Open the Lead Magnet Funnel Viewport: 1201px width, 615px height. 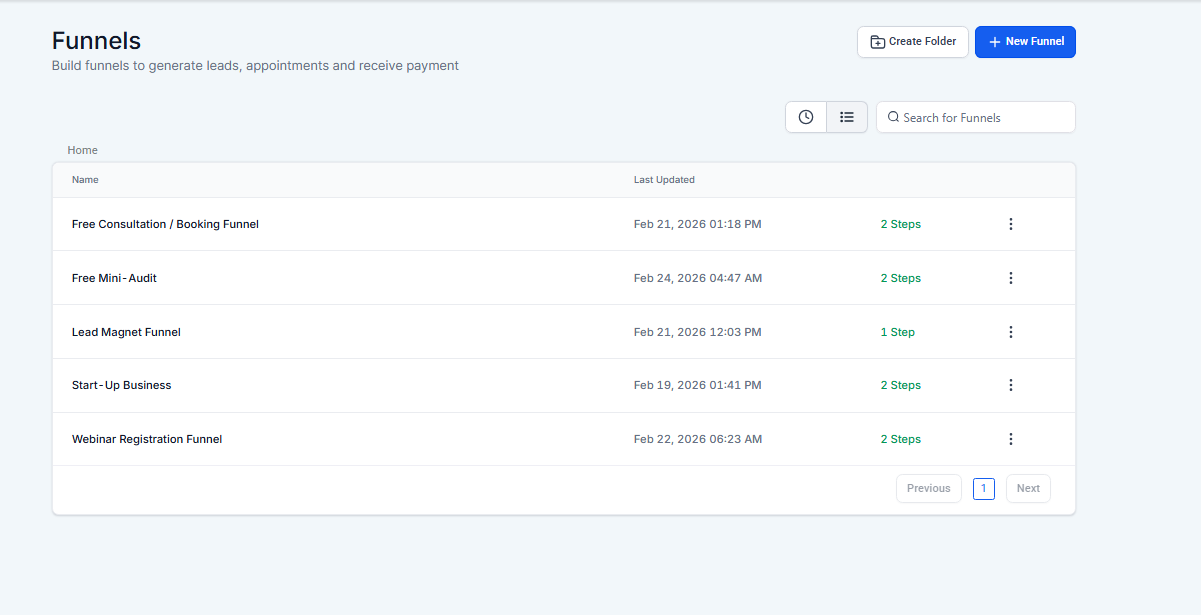coord(126,332)
